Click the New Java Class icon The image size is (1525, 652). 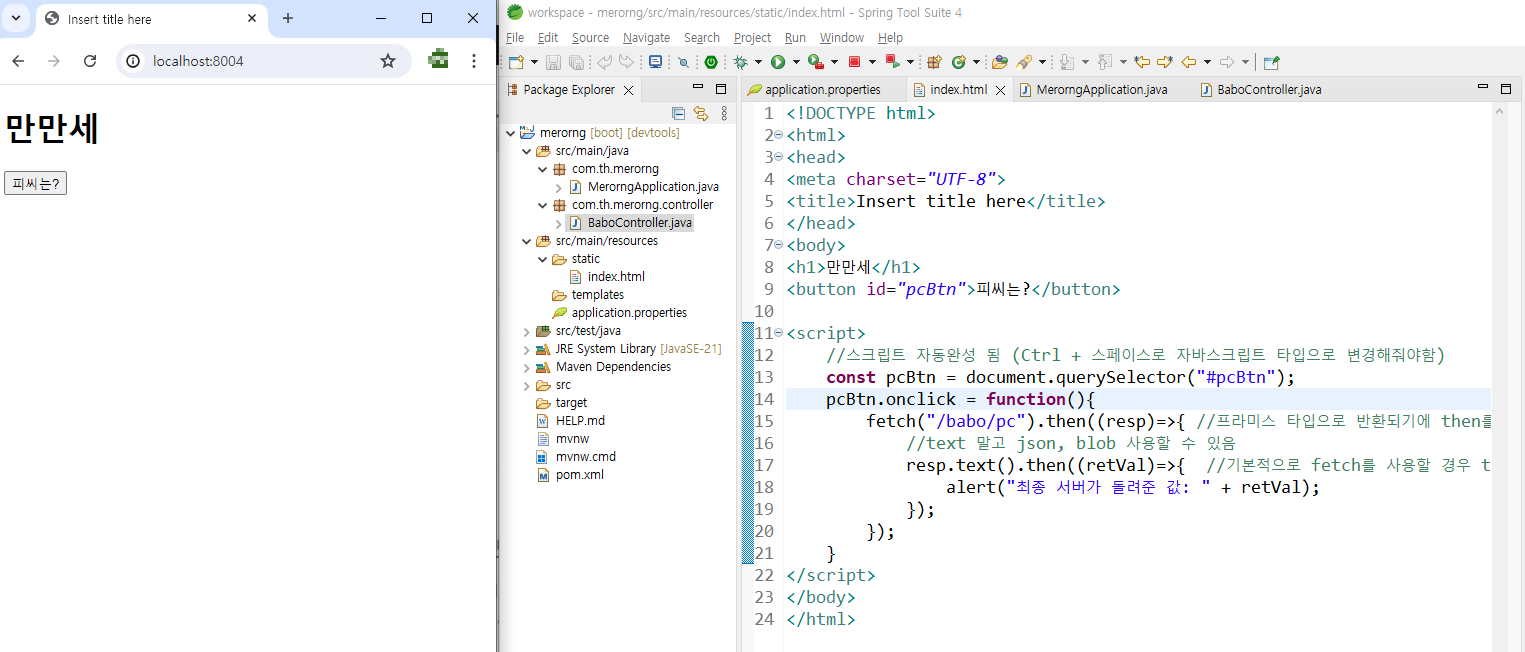[959, 62]
